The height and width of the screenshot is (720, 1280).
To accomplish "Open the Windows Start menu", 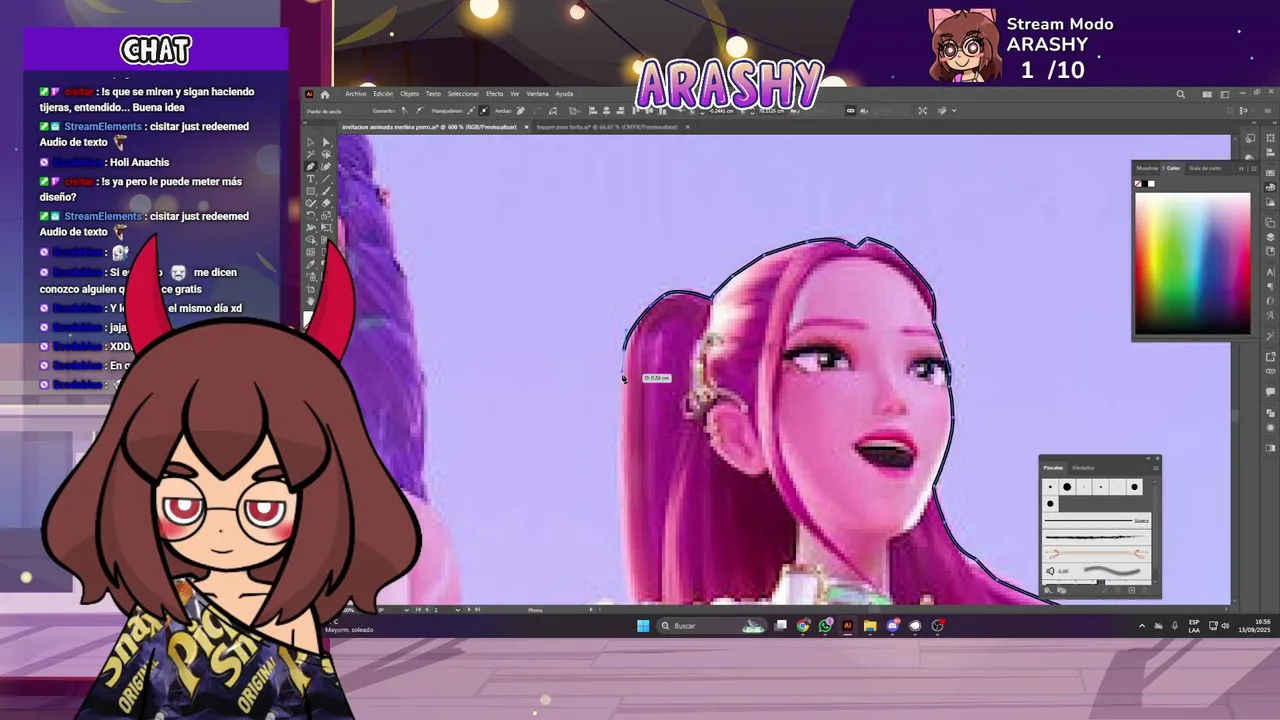I will coord(643,626).
